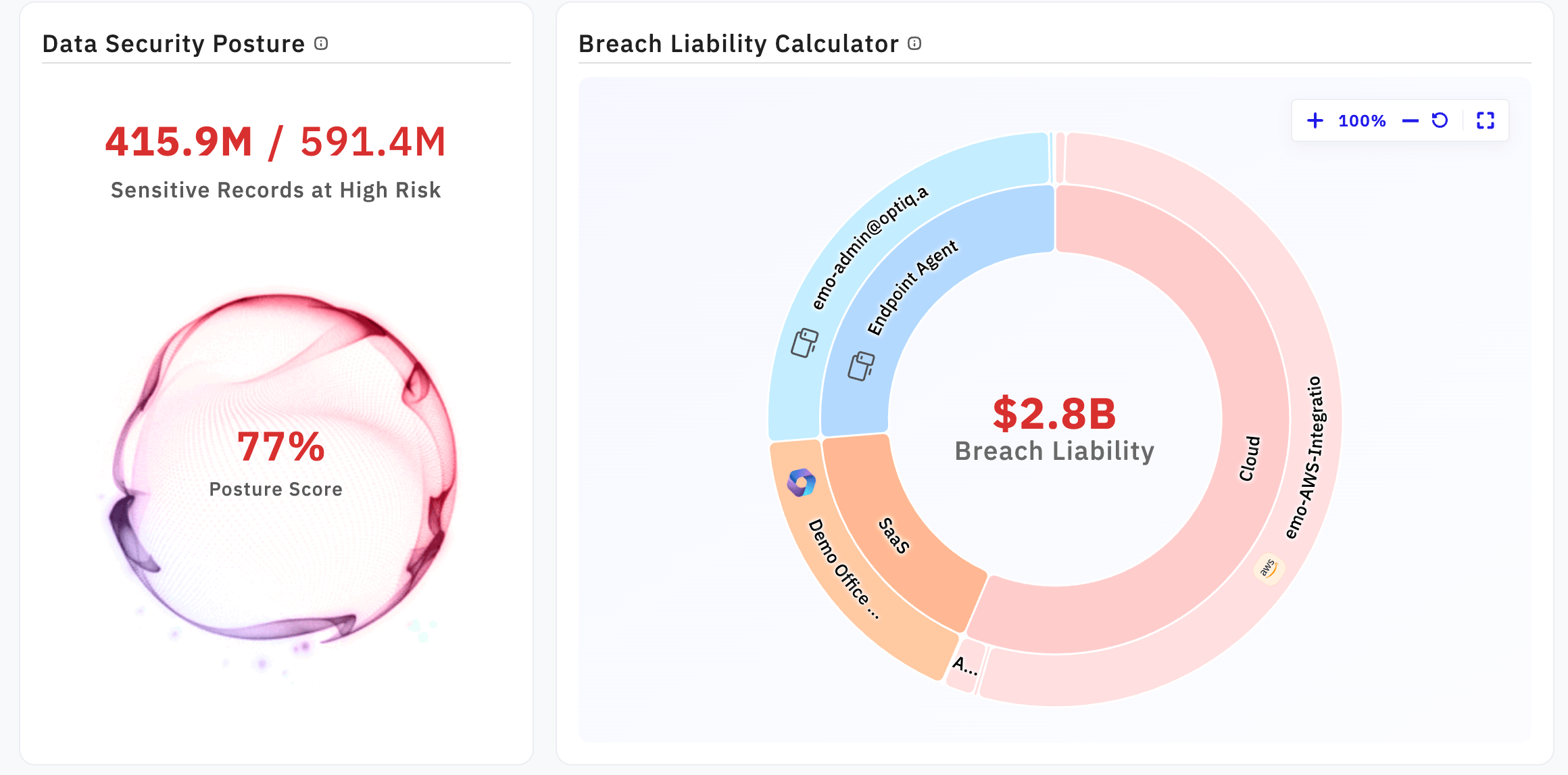Expand the chart to fullscreen
Viewport: 1568px width, 775px height.
tap(1485, 120)
